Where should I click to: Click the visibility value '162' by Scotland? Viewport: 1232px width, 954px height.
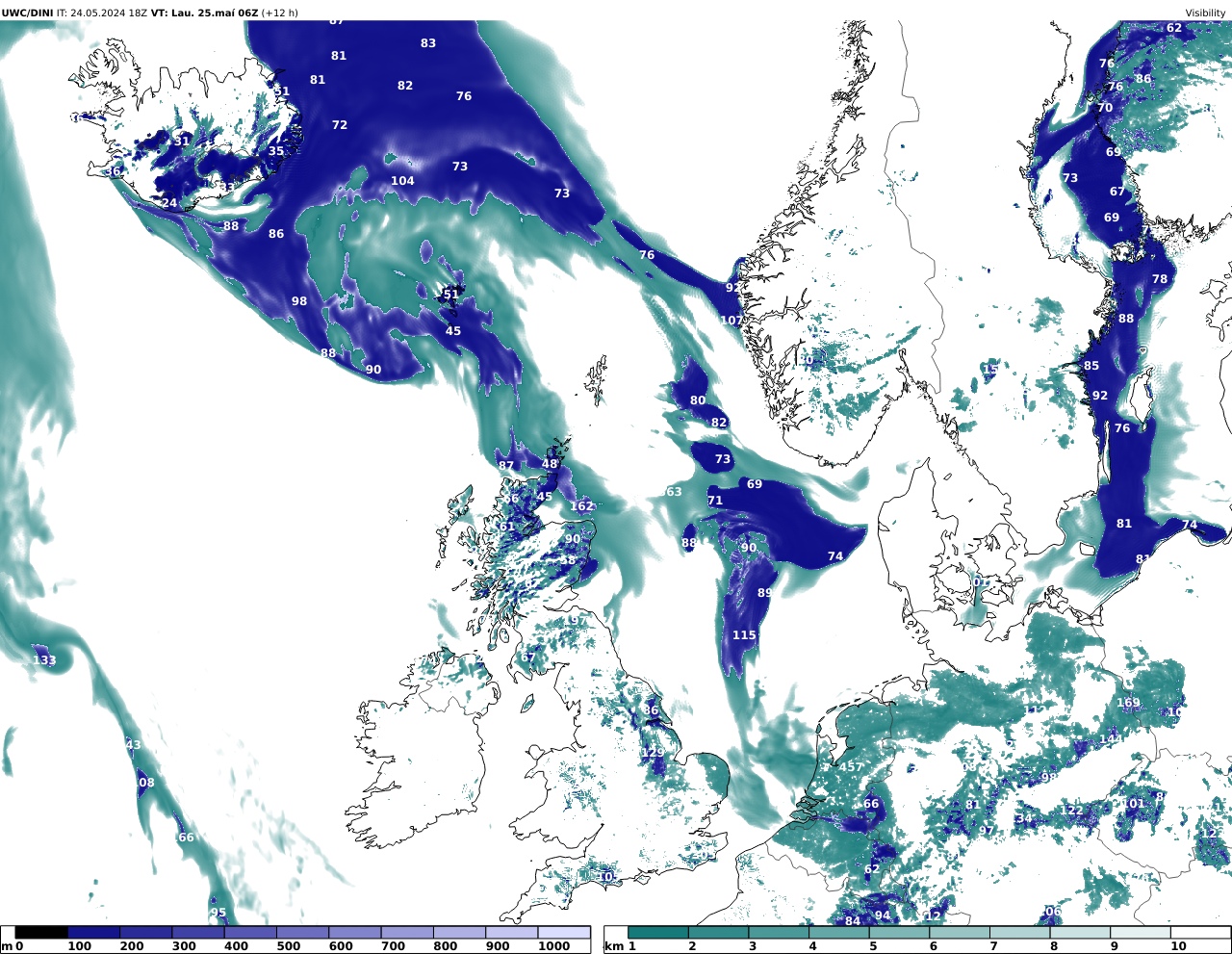(x=581, y=506)
